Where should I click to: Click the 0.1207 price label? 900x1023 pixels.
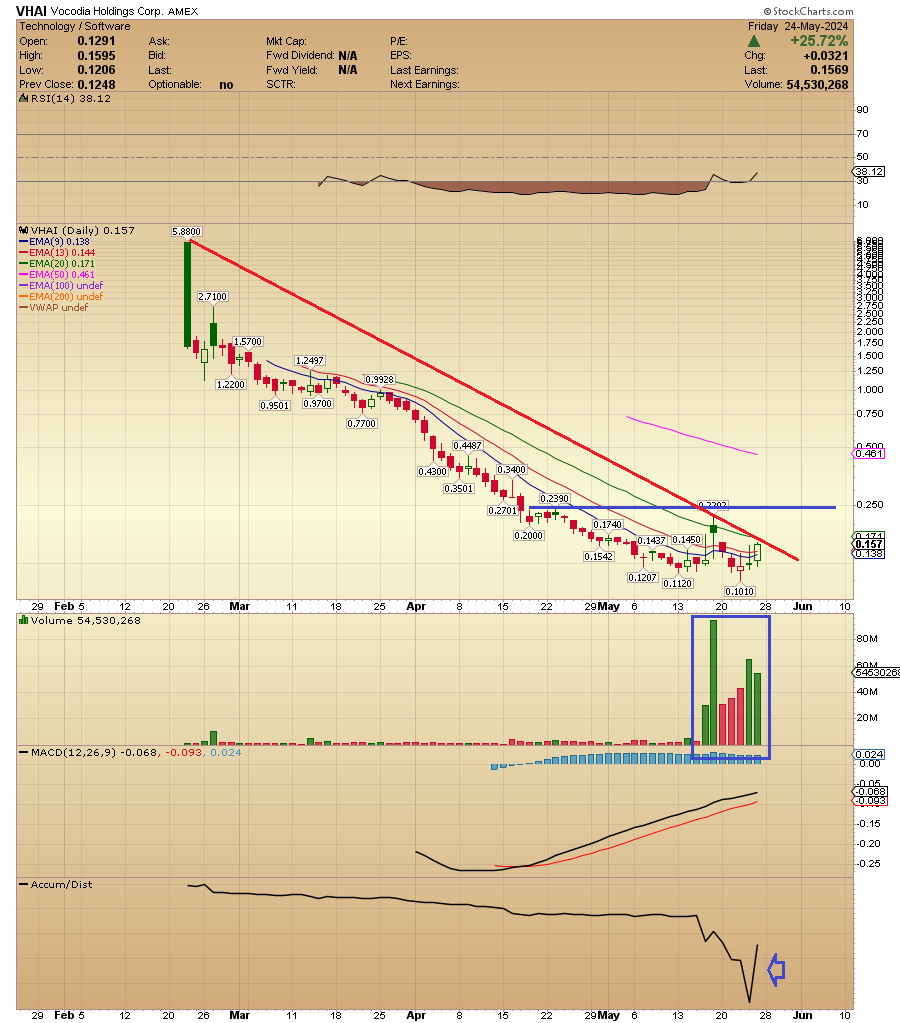pyautogui.click(x=642, y=577)
